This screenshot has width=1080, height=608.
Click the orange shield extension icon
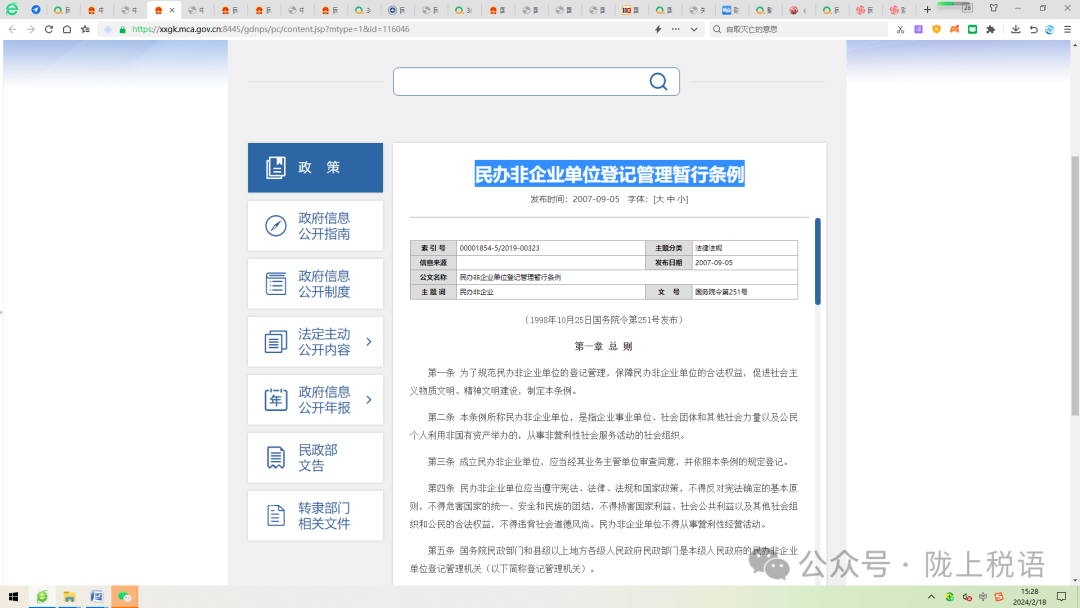[x=936, y=29]
